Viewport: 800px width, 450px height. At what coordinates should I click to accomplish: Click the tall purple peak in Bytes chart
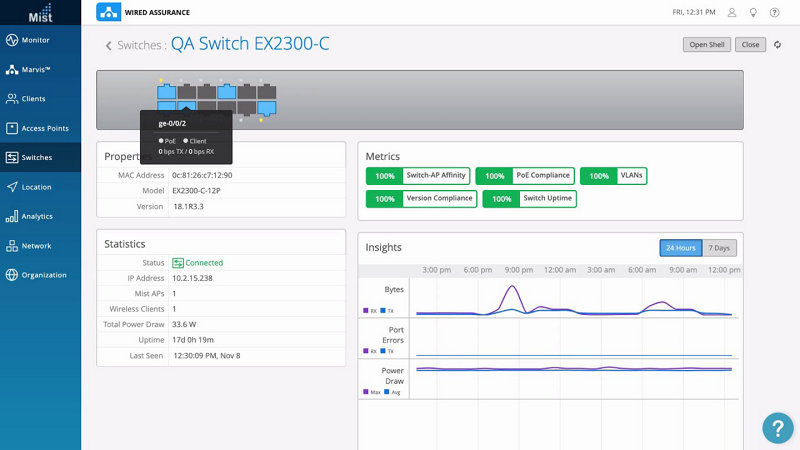(x=512, y=288)
